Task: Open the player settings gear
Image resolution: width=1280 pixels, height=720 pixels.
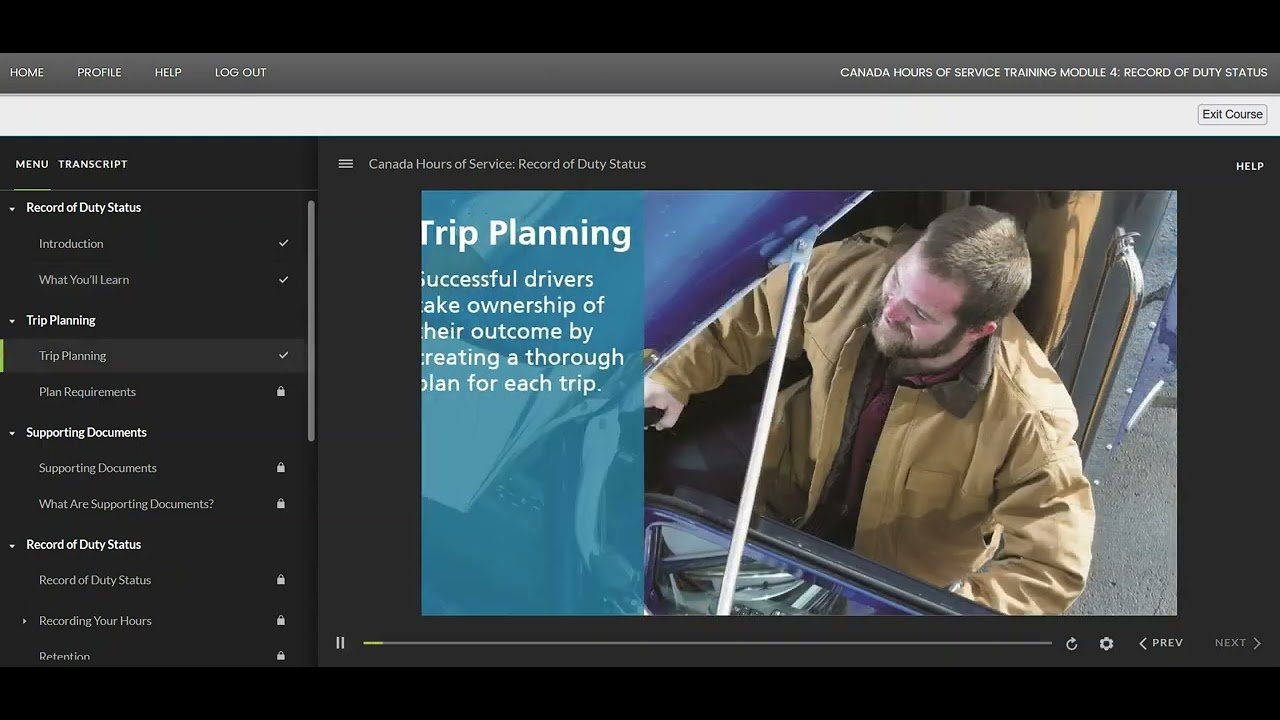Action: click(1106, 644)
